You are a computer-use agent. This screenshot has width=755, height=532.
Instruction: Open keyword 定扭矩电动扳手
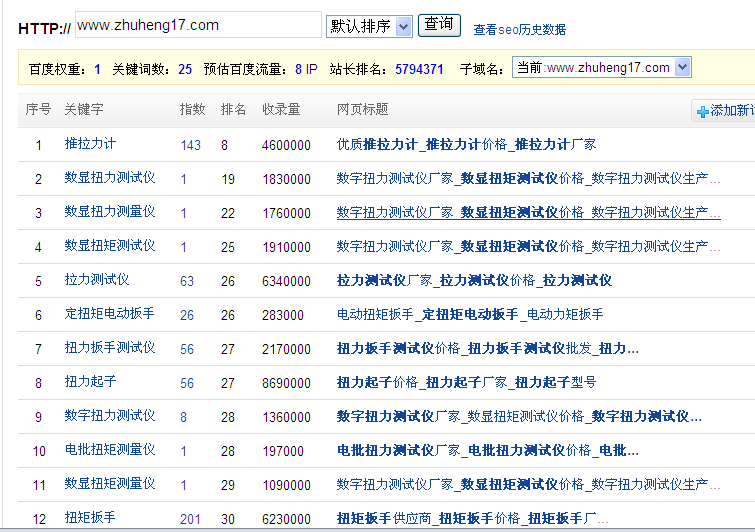click(x=109, y=314)
